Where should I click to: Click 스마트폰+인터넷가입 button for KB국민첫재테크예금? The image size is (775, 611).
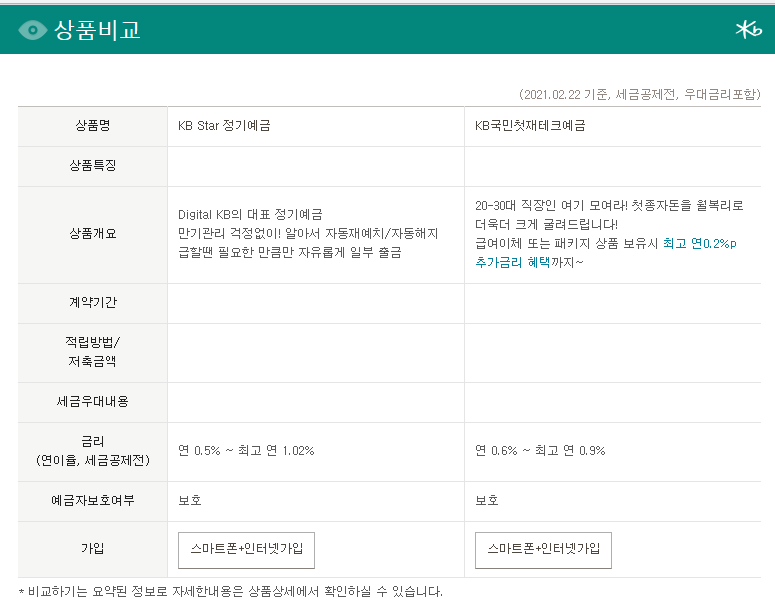point(543,550)
